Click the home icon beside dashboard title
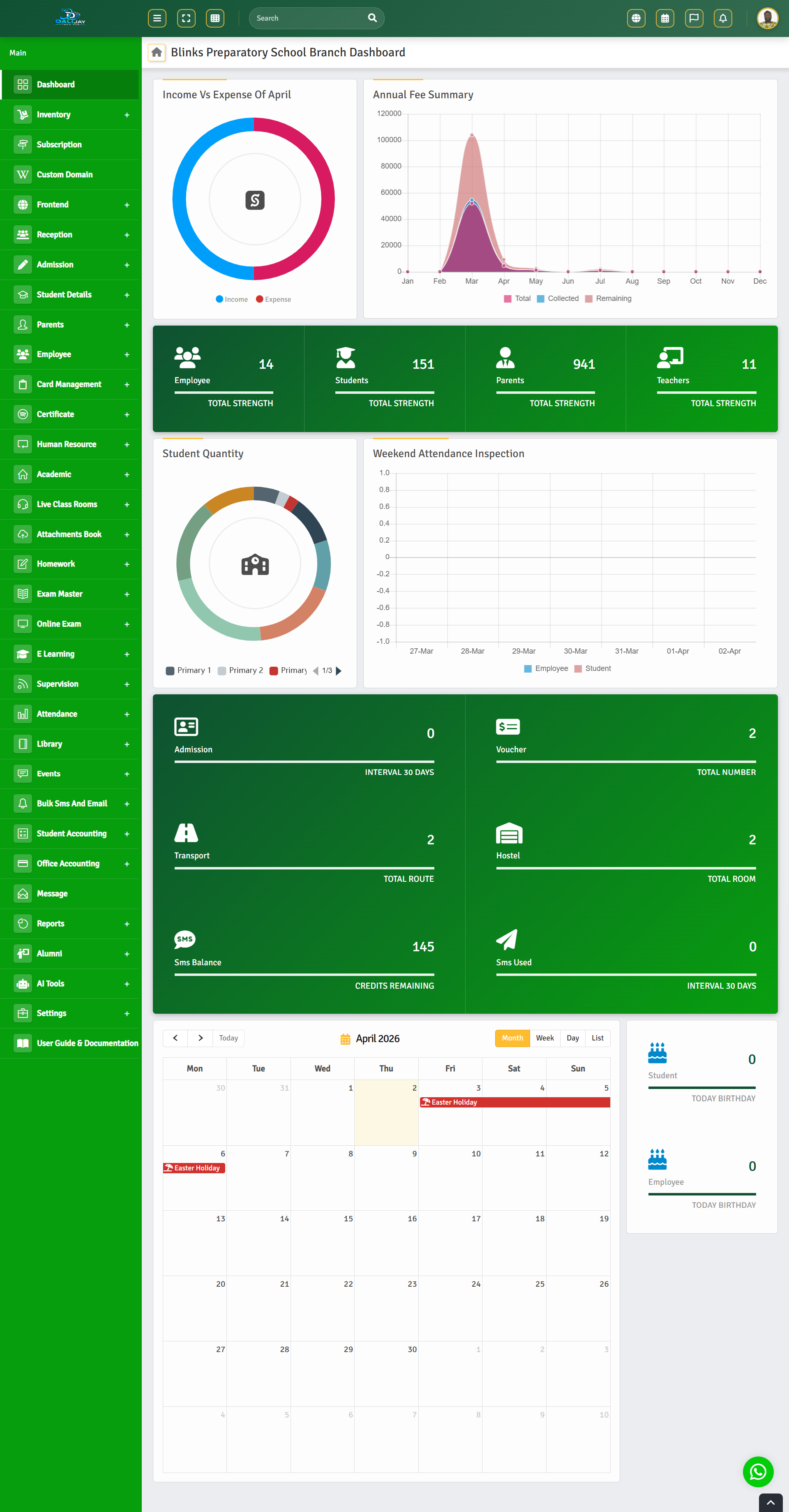 coord(157,52)
